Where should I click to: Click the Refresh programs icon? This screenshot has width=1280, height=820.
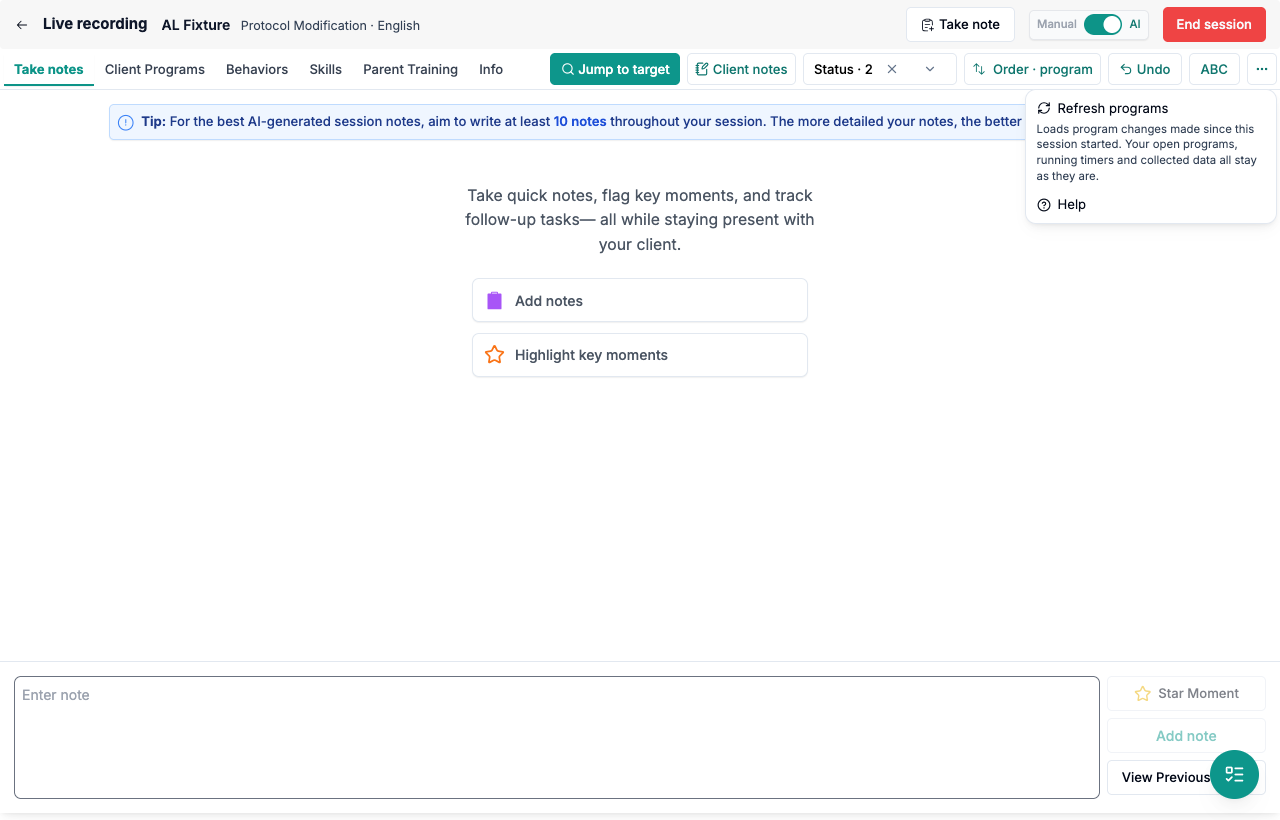[x=1044, y=108]
